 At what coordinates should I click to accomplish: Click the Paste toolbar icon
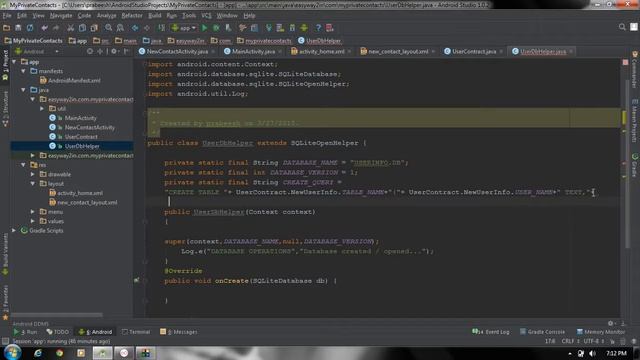point(94,28)
